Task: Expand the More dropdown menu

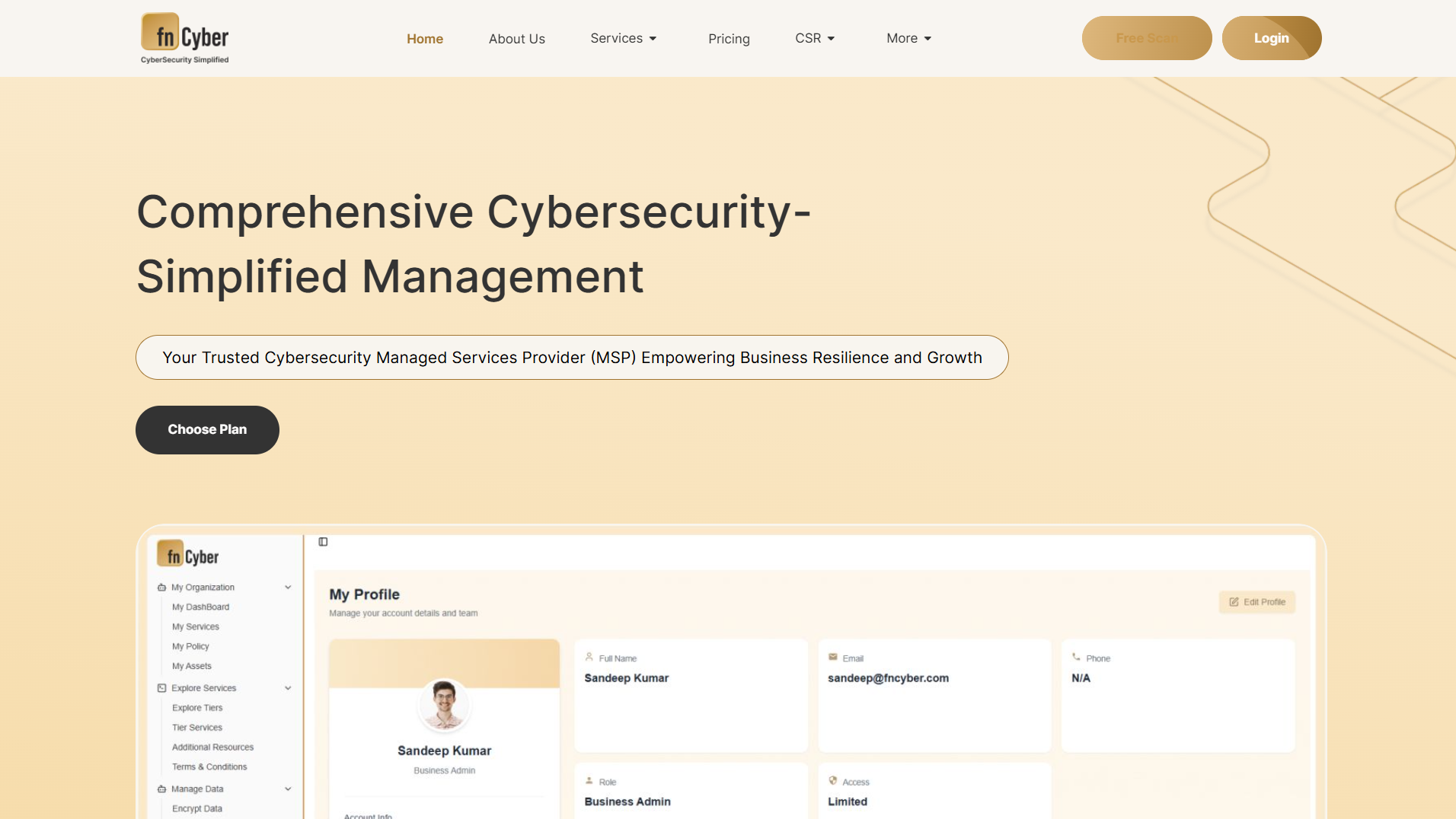Action: click(908, 39)
